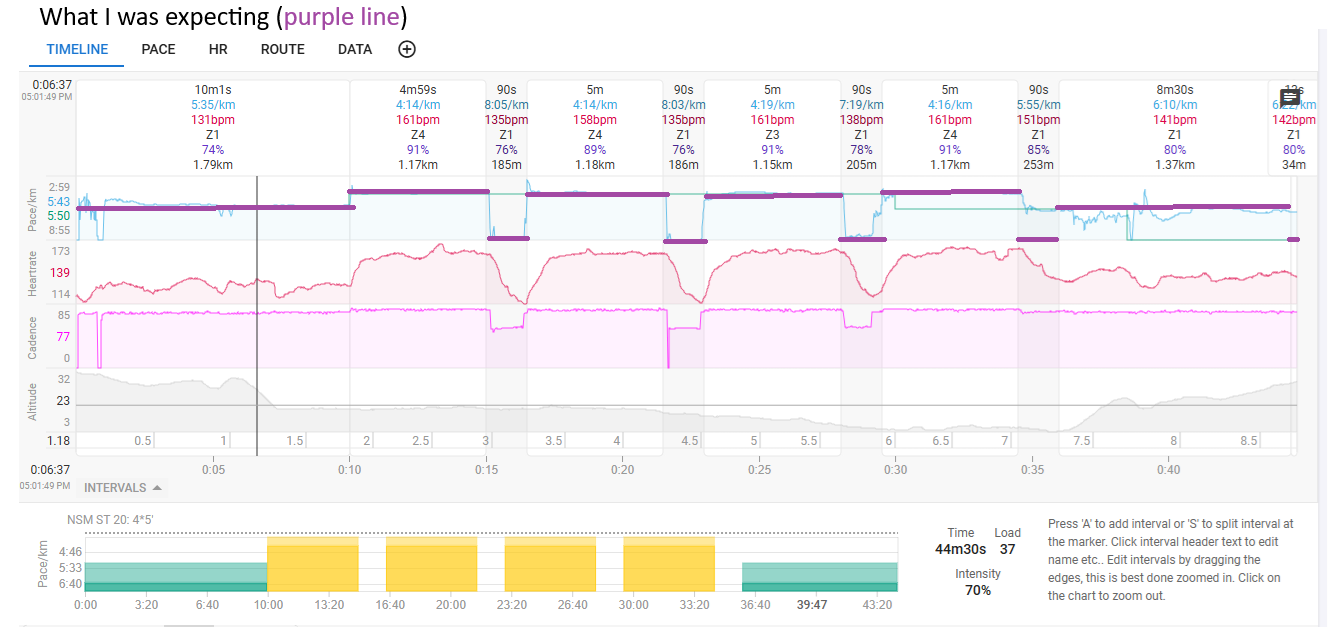Image resolution: width=1332 pixels, height=630 pixels.
Task: Go to the ROUTE tab
Action: [282, 49]
